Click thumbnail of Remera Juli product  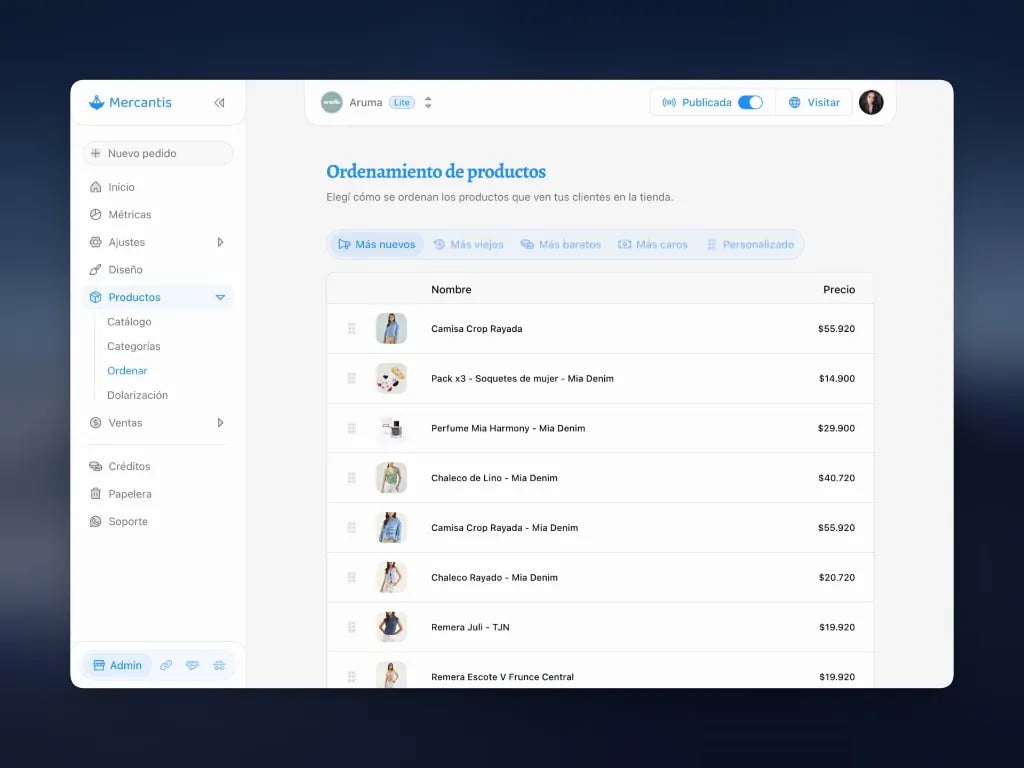(x=391, y=627)
